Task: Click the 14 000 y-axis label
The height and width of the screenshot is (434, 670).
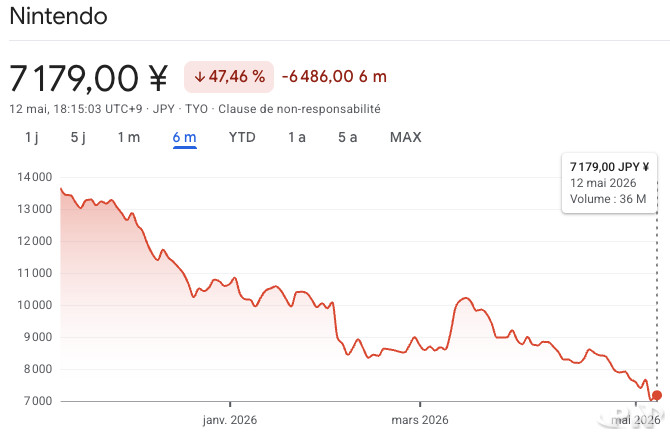Action: click(35, 177)
